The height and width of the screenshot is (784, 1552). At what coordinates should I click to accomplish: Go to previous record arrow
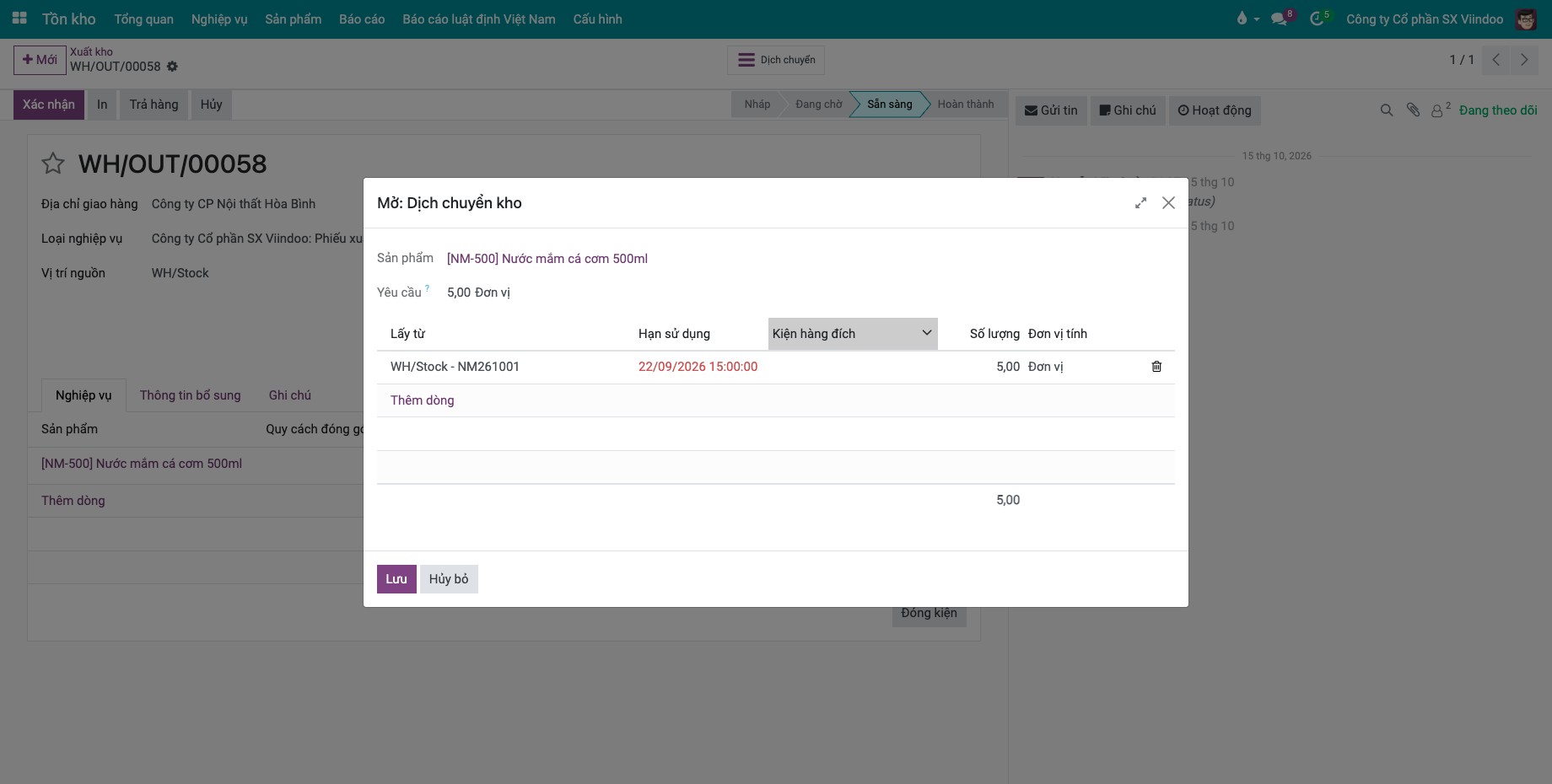pos(1495,60)
